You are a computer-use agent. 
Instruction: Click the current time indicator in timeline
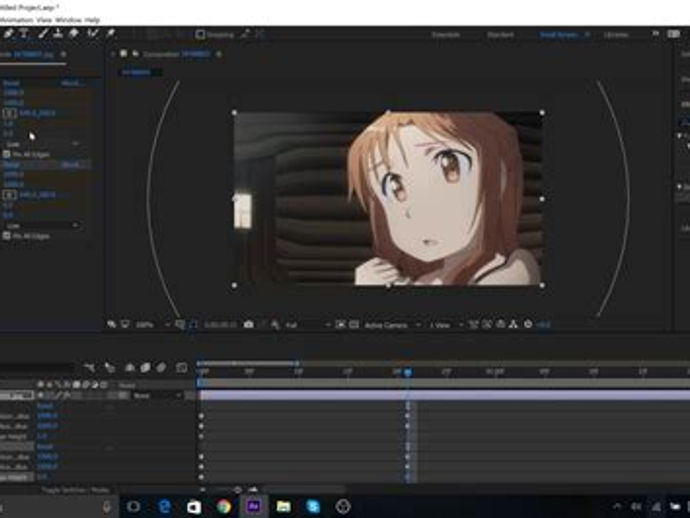pyautogui.click(x=408, y=373)
